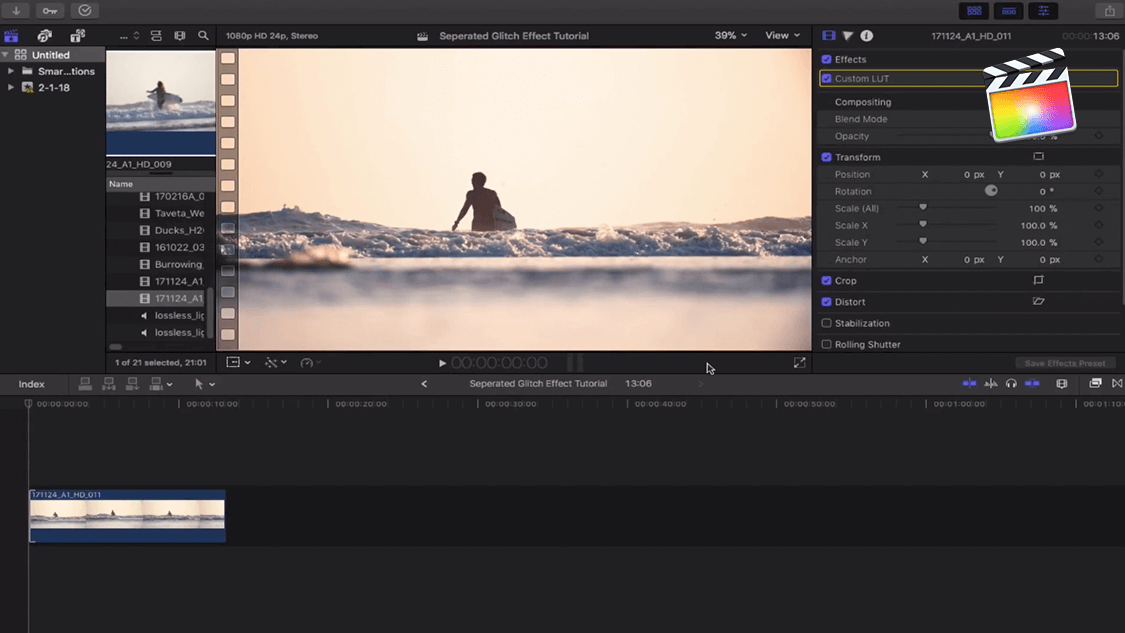Image resolution: width=1125 pixels, height=633 pixels.
Task: Open the timeline Index tab
Action: (32, 384)
